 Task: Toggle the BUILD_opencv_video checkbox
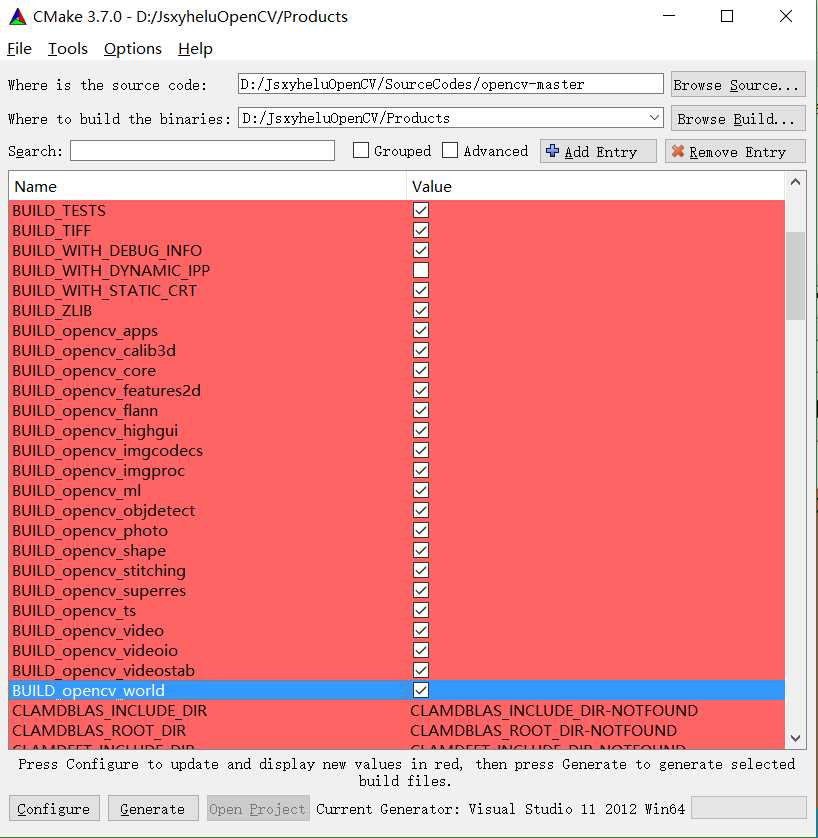click(x=421, y=630)
